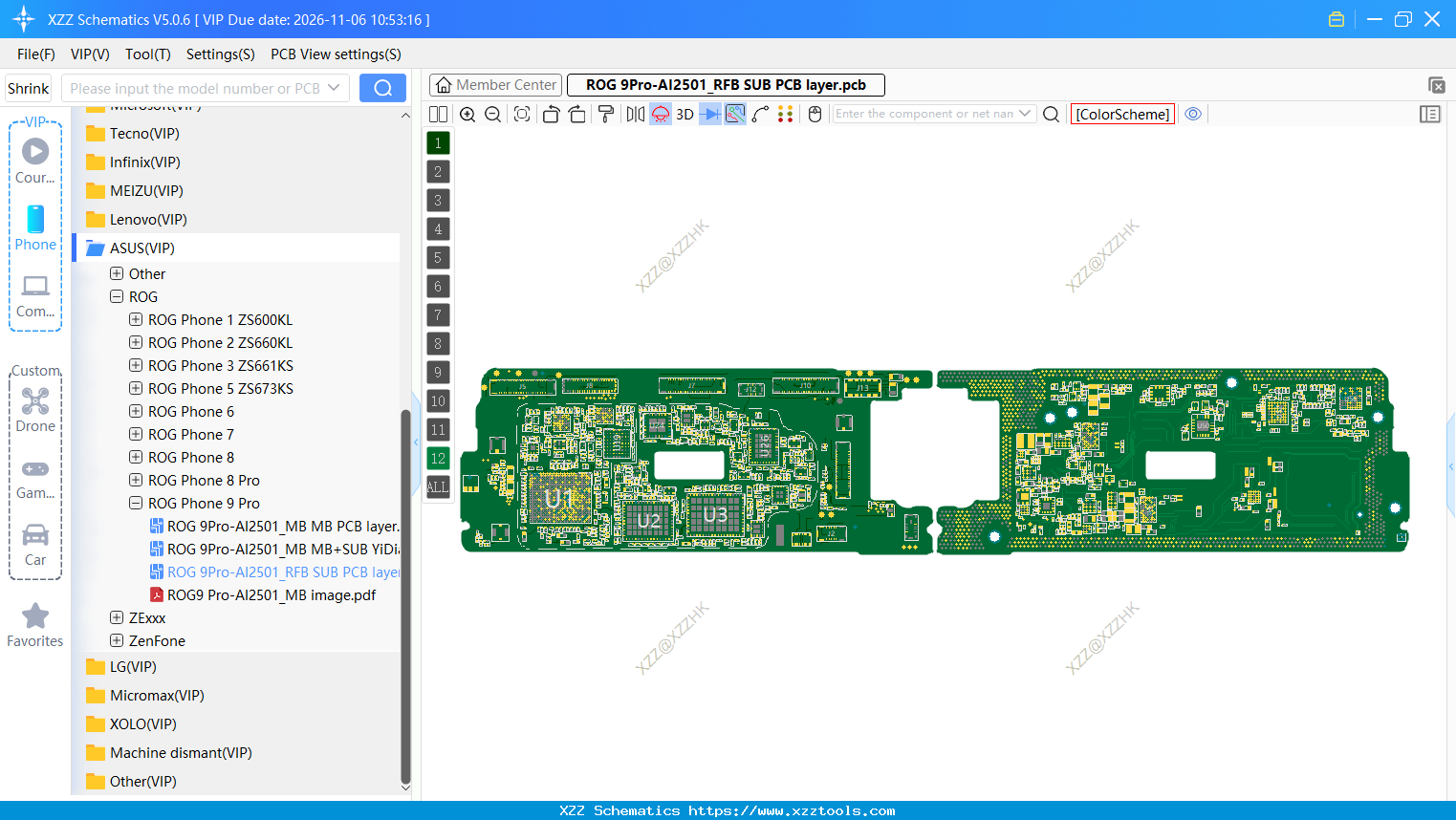Select the Zoom Out tool
The width and height of the screenshot is (1456, 820).
(x=492, y=114)
